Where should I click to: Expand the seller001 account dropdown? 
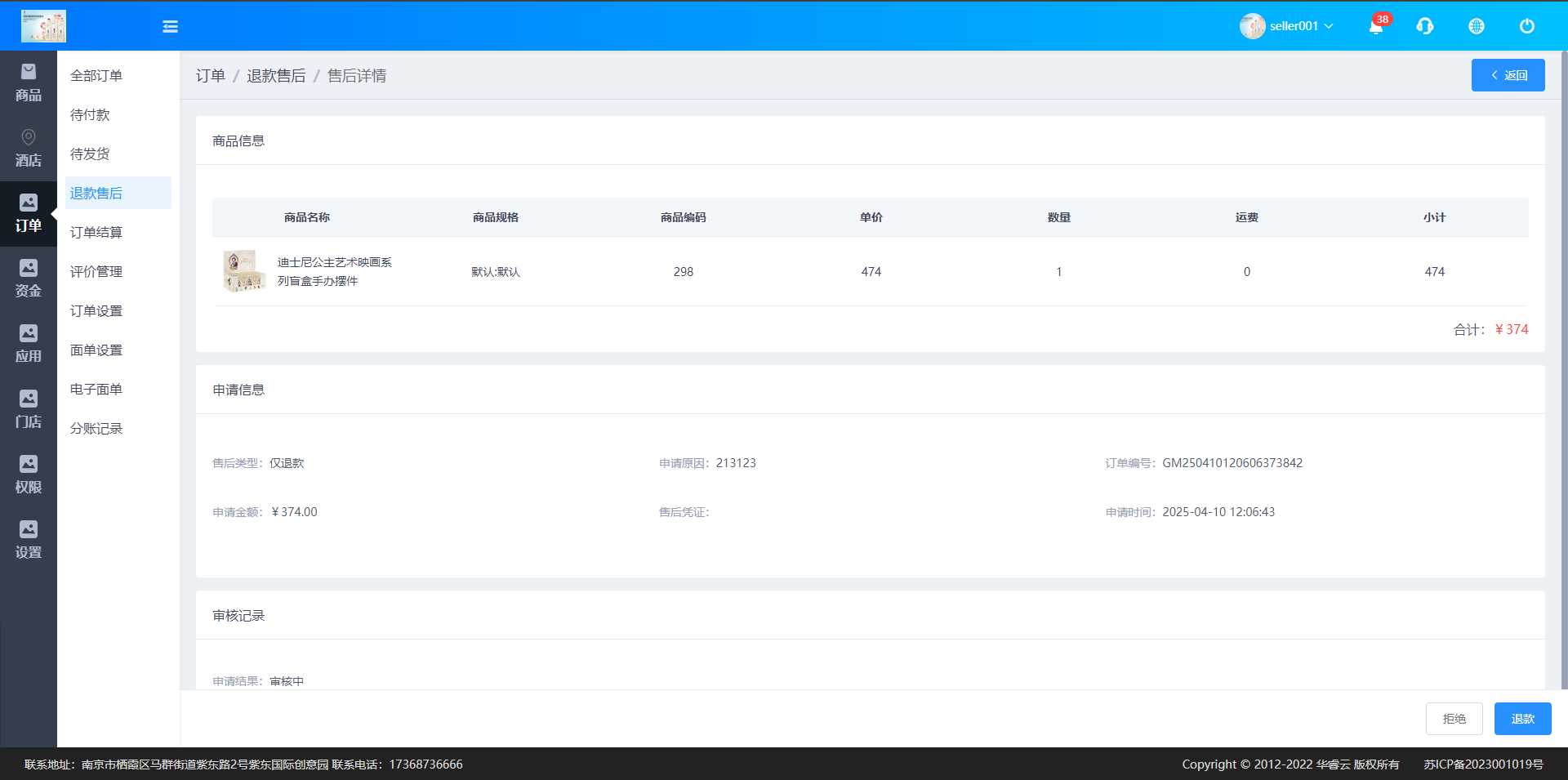pyautogui.click(x=1286, y=26)
